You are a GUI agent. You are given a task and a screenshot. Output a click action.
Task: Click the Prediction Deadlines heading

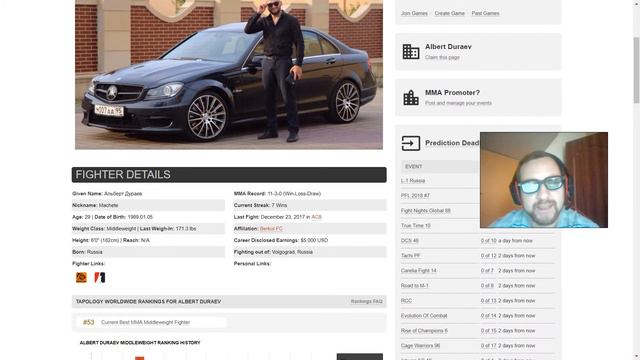click(452, 143)
